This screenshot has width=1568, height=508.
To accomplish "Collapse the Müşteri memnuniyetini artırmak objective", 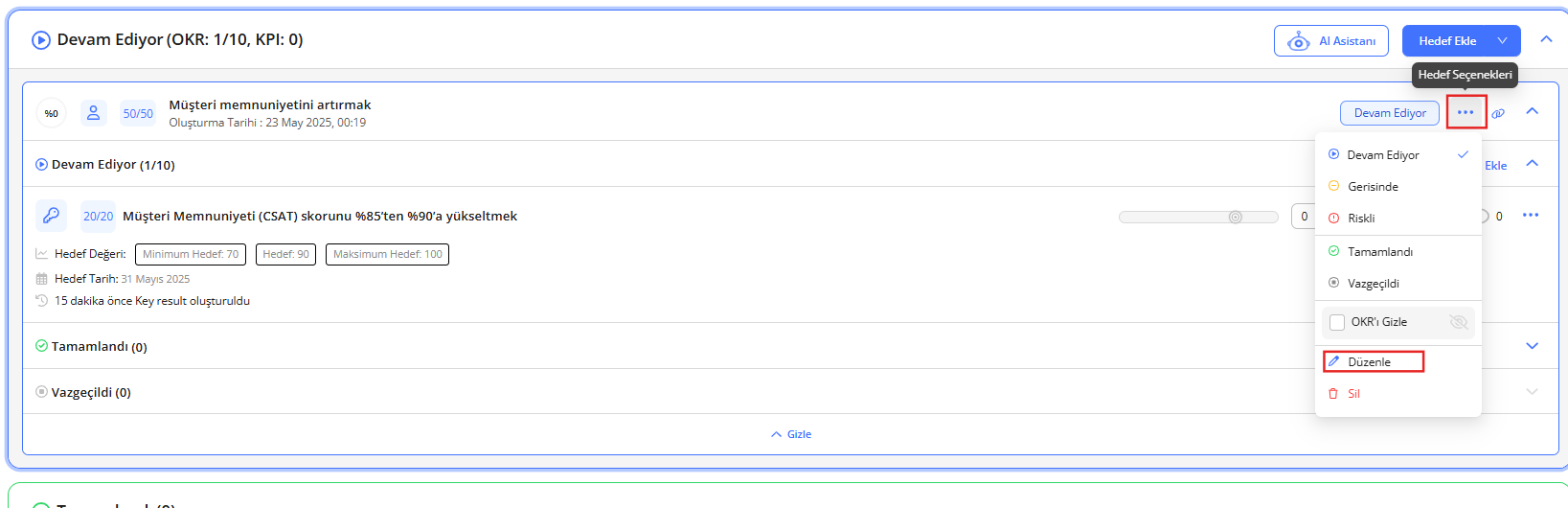I will (1533, 112).
